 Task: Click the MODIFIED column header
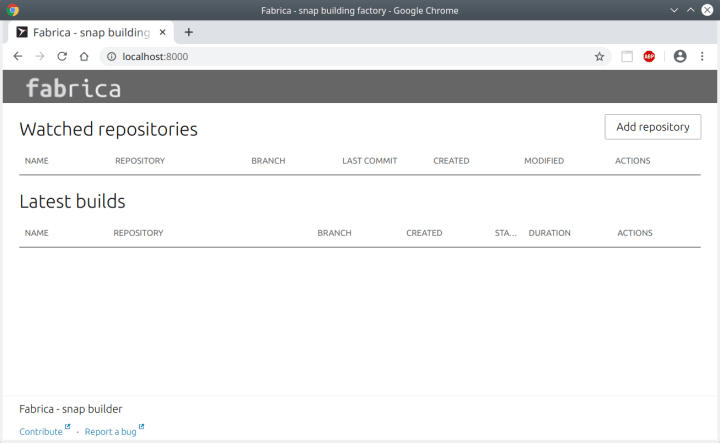(544, 161)
